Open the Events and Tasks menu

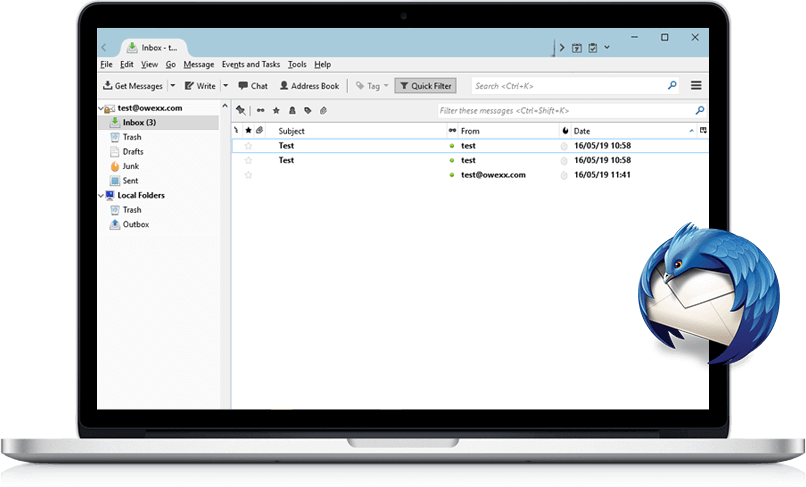[x=251, y=64]
